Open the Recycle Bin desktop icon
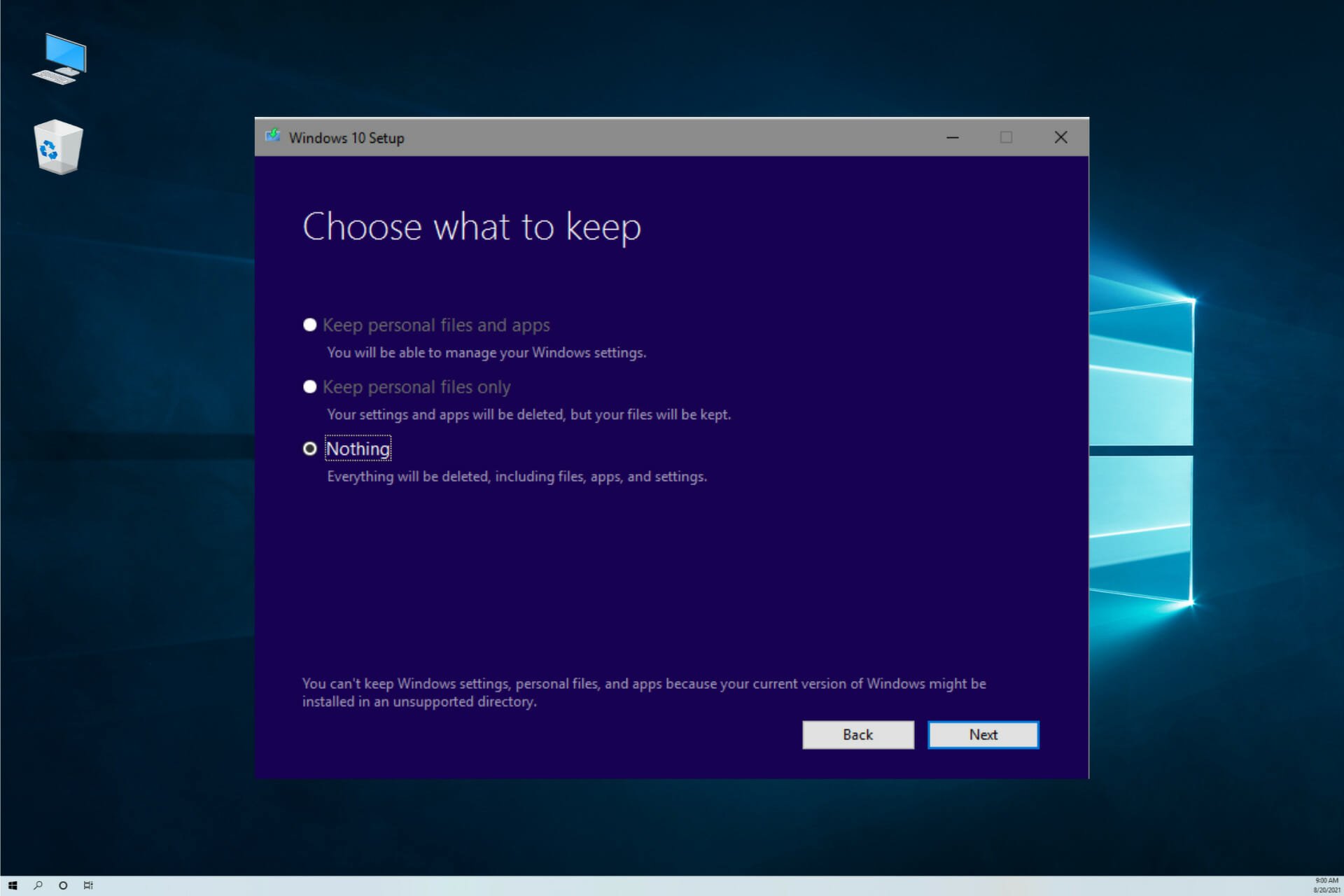Viewport: 1344px width, 896px height. 59,147
